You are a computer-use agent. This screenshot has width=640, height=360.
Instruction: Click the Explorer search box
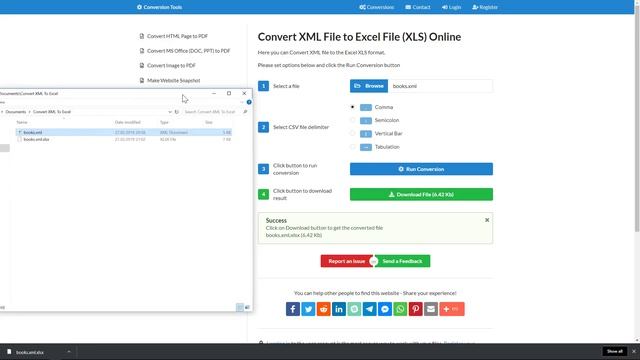click(211, 111)
